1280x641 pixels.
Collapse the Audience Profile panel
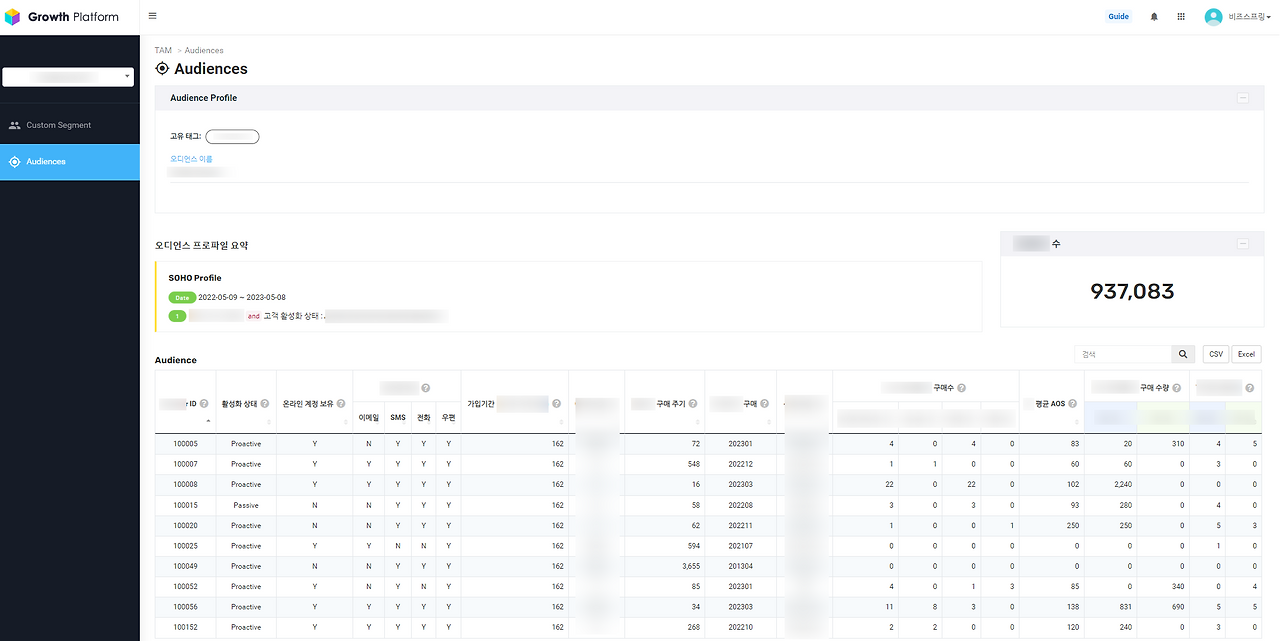1243,97
